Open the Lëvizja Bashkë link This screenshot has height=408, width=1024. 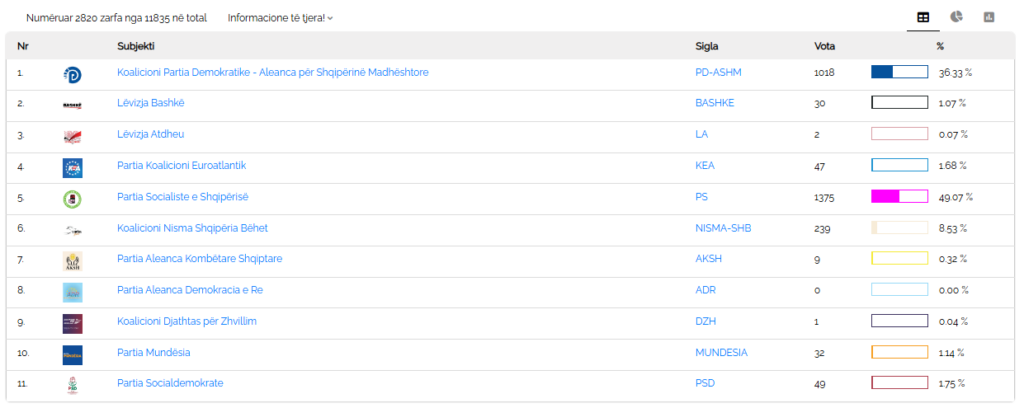click(x=150, y=103)
